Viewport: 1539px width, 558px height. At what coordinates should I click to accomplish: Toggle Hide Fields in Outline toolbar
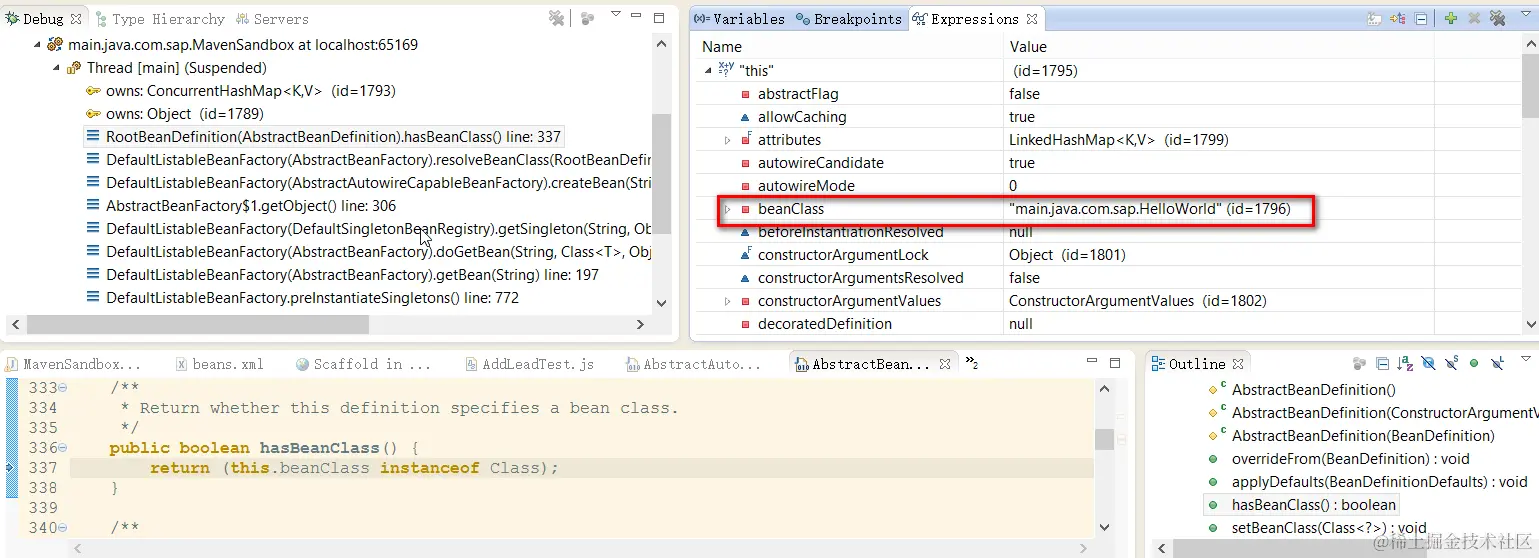click(1428, 364)
